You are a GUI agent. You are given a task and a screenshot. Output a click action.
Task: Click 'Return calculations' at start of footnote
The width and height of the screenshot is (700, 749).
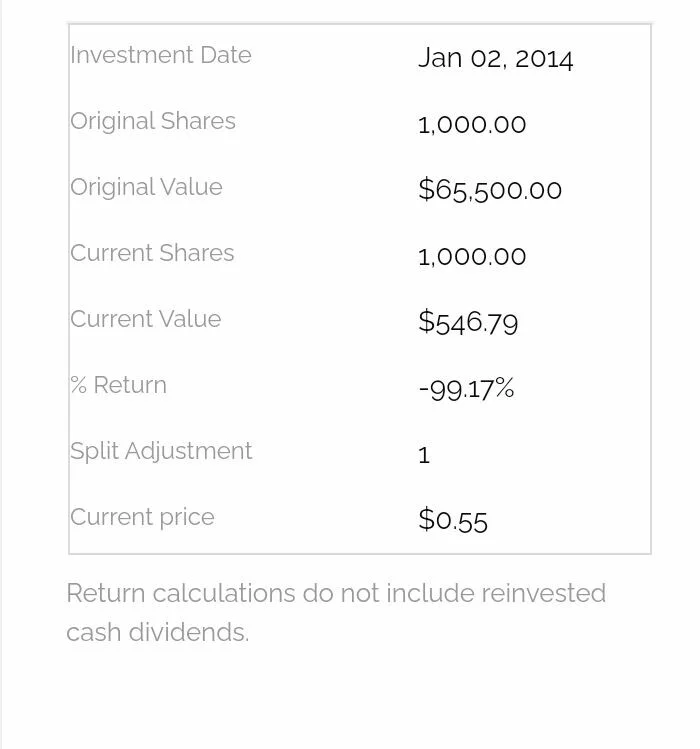click(x=181, y=594)
